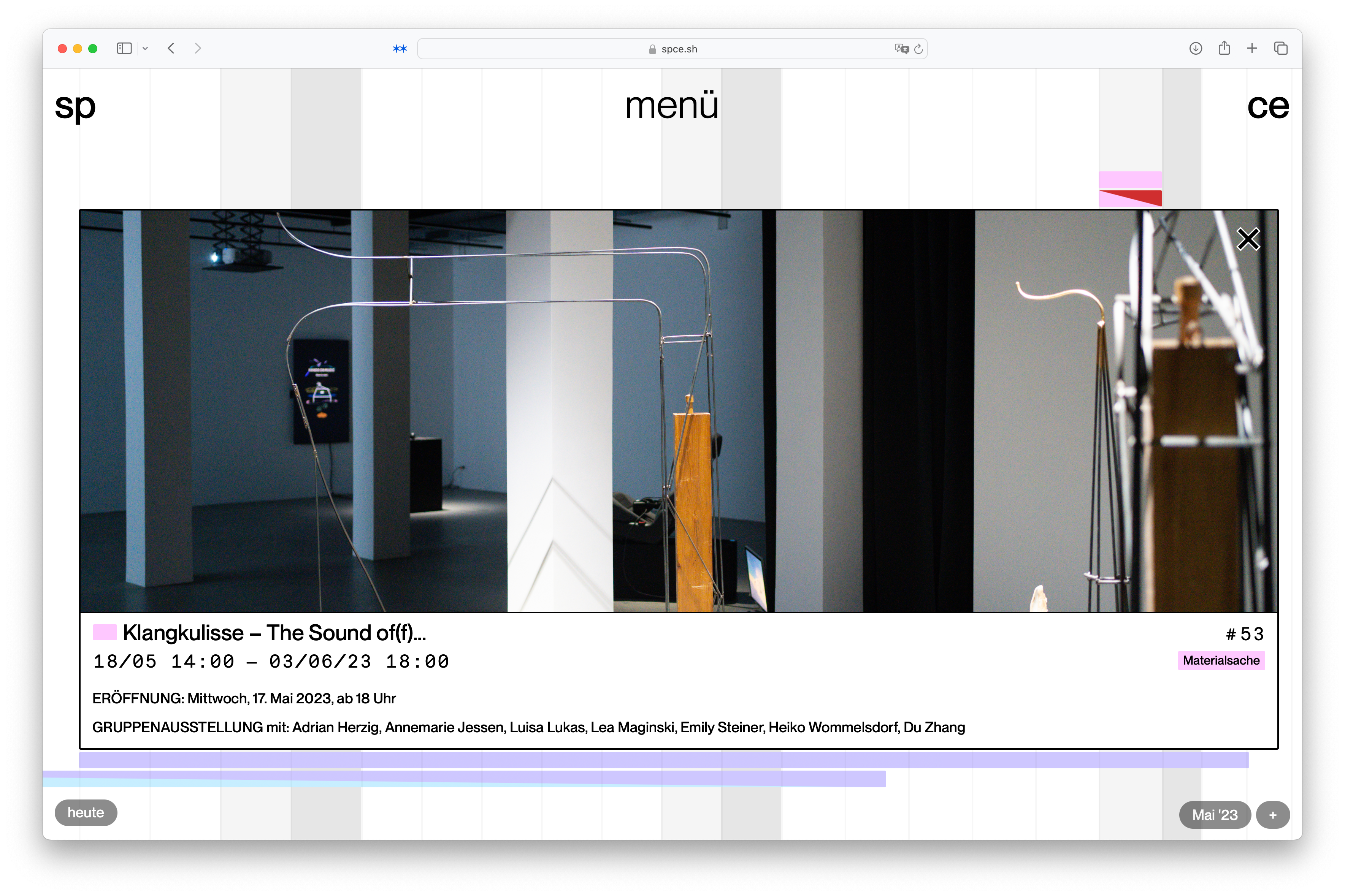This screenshot has width=1345, height=896.
Task: Open sidebar options dropdown chevron
Action: point(145,49)
